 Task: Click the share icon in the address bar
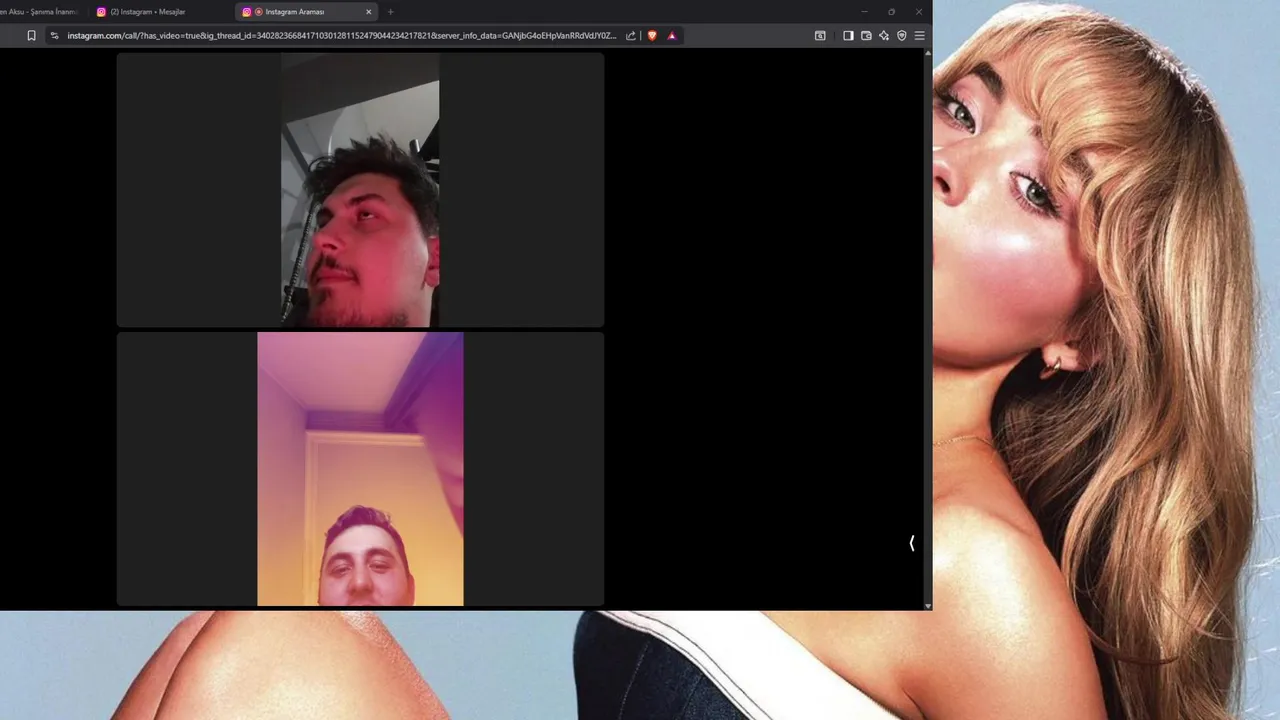[631, 35]
